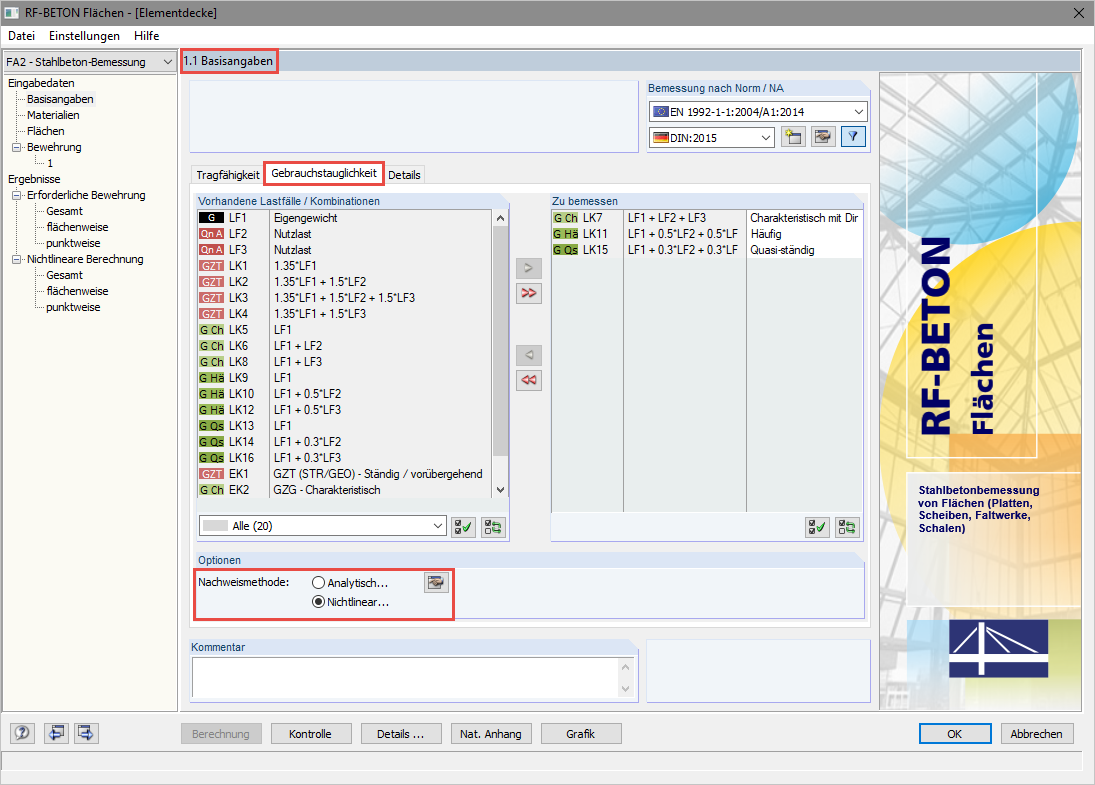Viewport: 1095px width, 785px height.
Task: Open the Hilfe menu
Action: [147, 36]
